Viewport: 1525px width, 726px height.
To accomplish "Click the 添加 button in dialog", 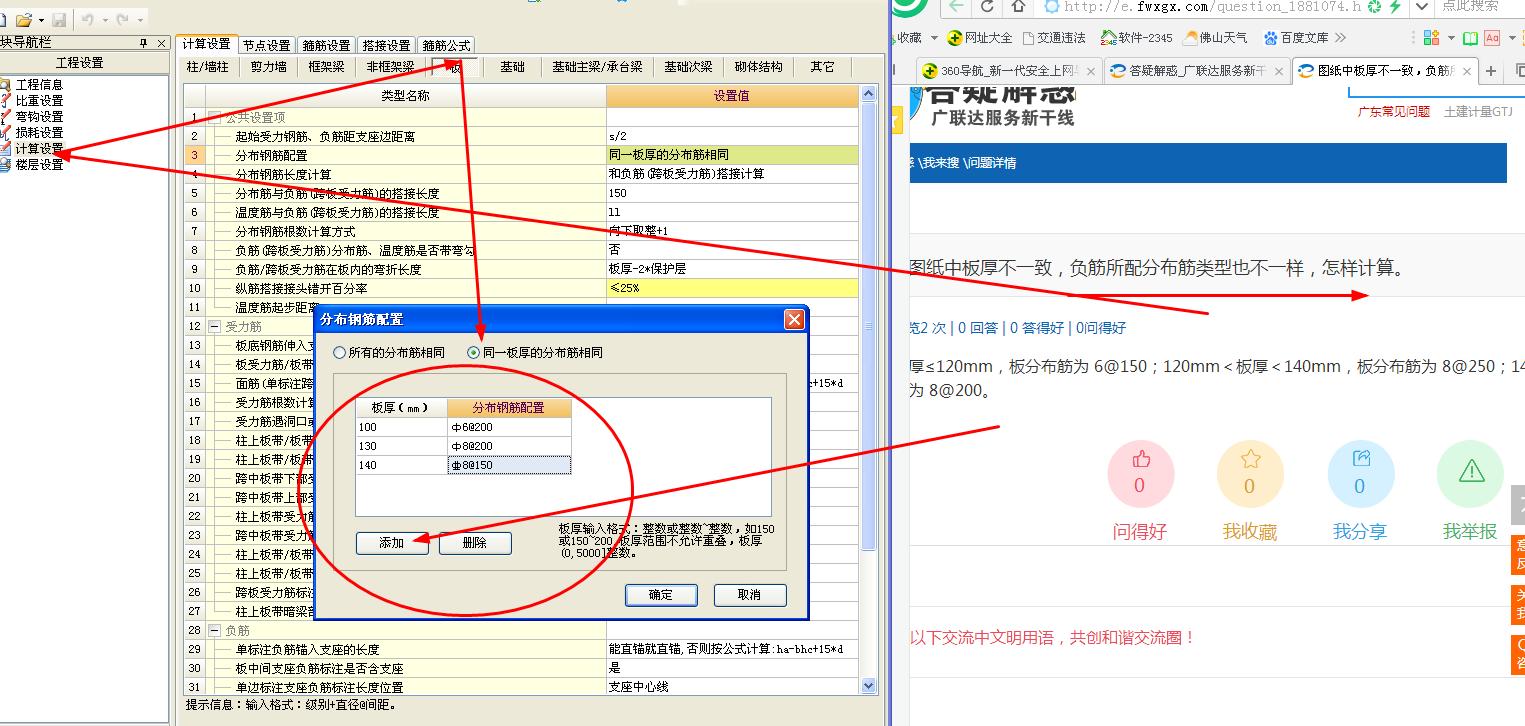I will [x=392, y=543].
